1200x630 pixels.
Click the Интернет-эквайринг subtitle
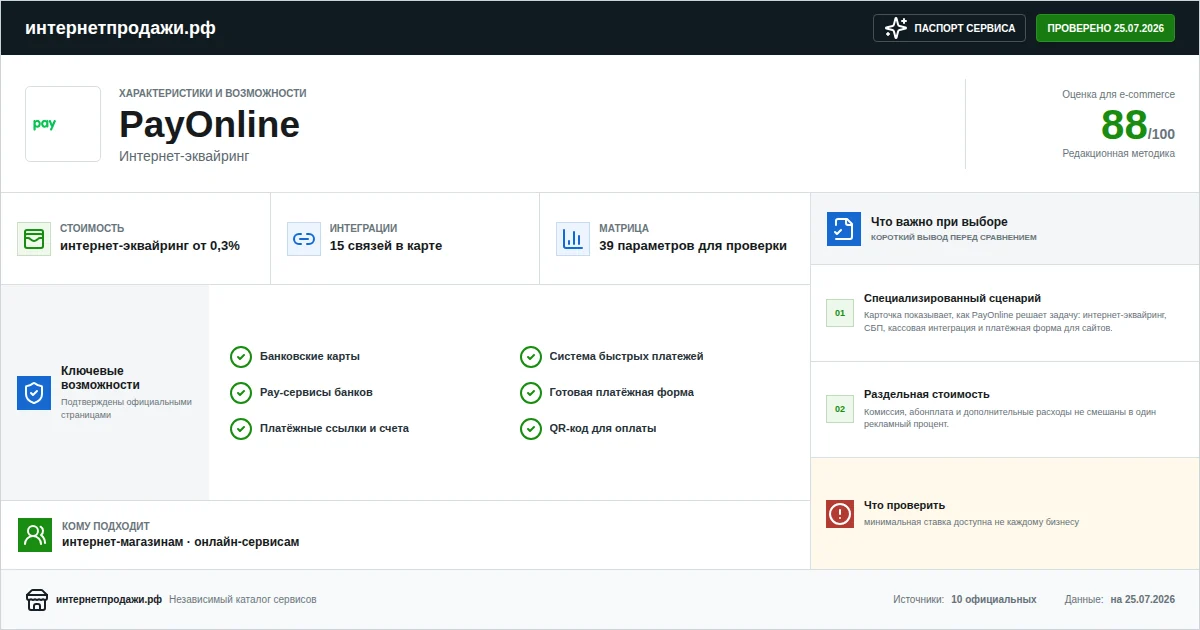tap(183, 156)
